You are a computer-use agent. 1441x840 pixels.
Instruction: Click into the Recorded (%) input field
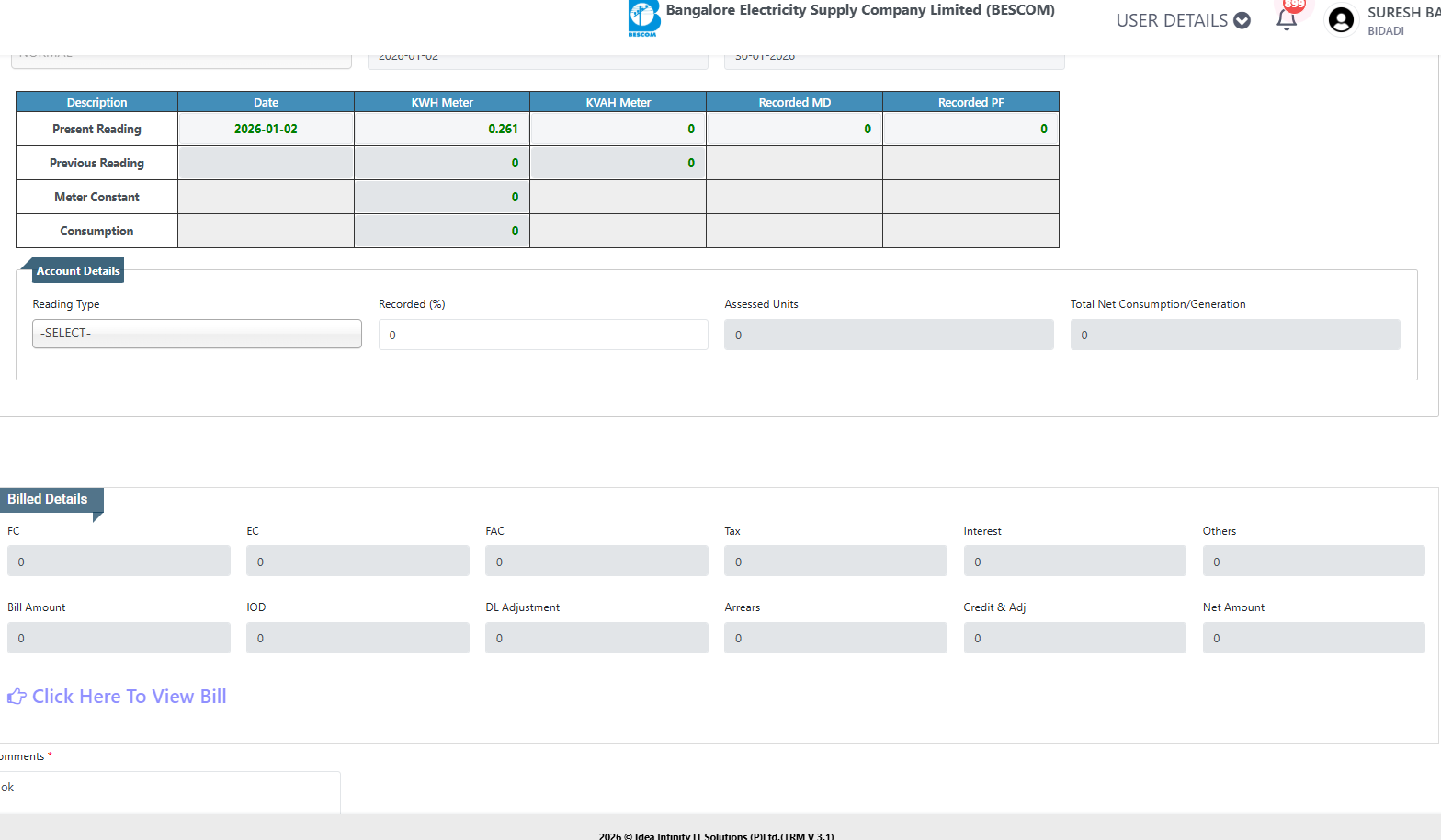[x=542, y=335]
